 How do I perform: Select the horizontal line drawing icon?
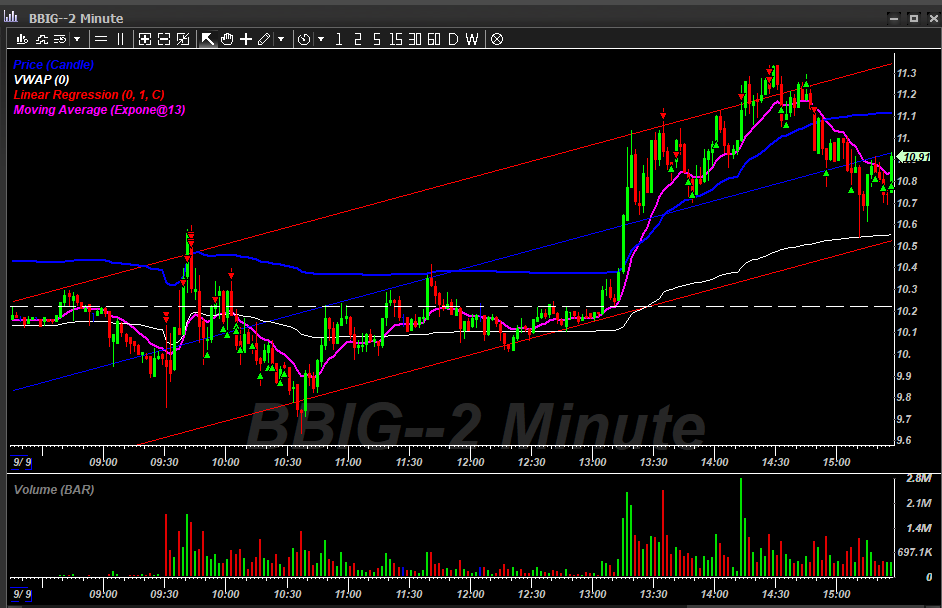pyautogui.click(x=99, y=39)
